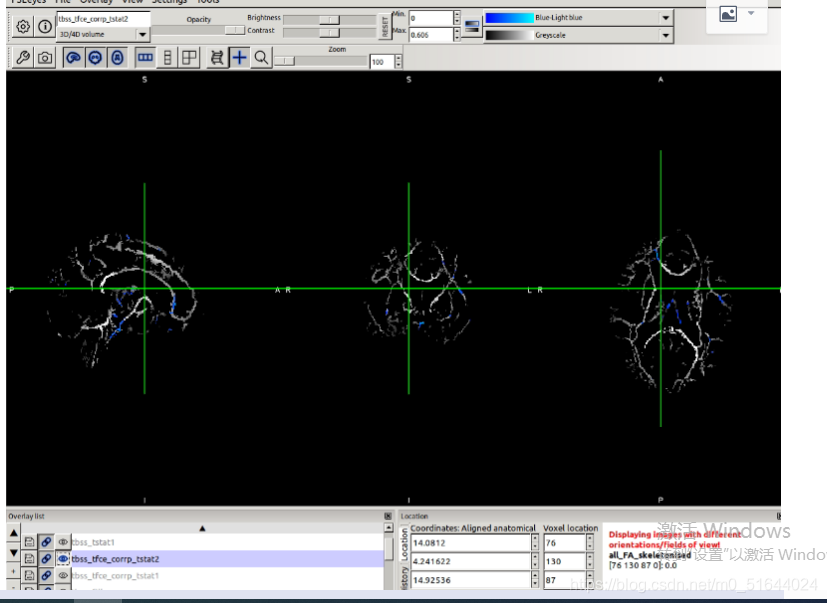Decrease the Max display range value
This screenshot has height=603, width=827.
(x=457, y=39)
